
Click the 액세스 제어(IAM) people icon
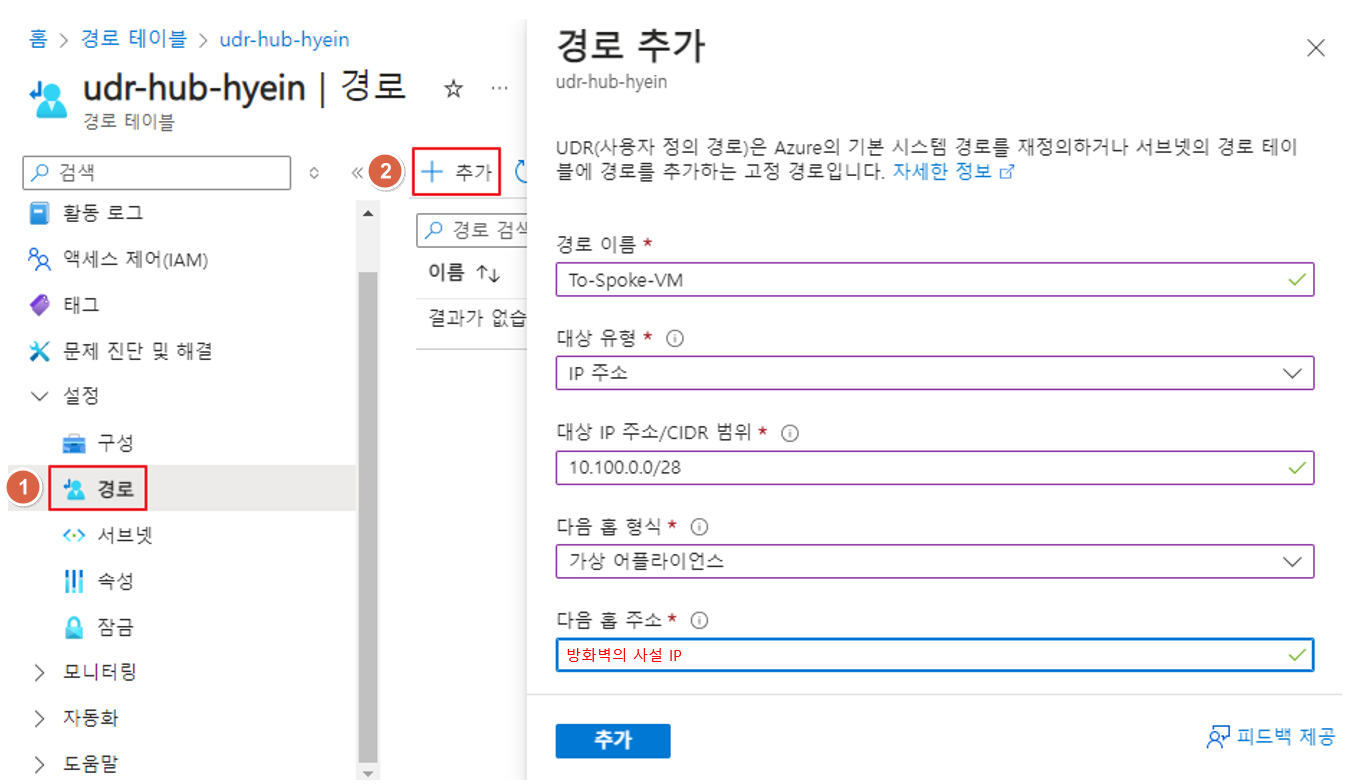click(40, 260)
